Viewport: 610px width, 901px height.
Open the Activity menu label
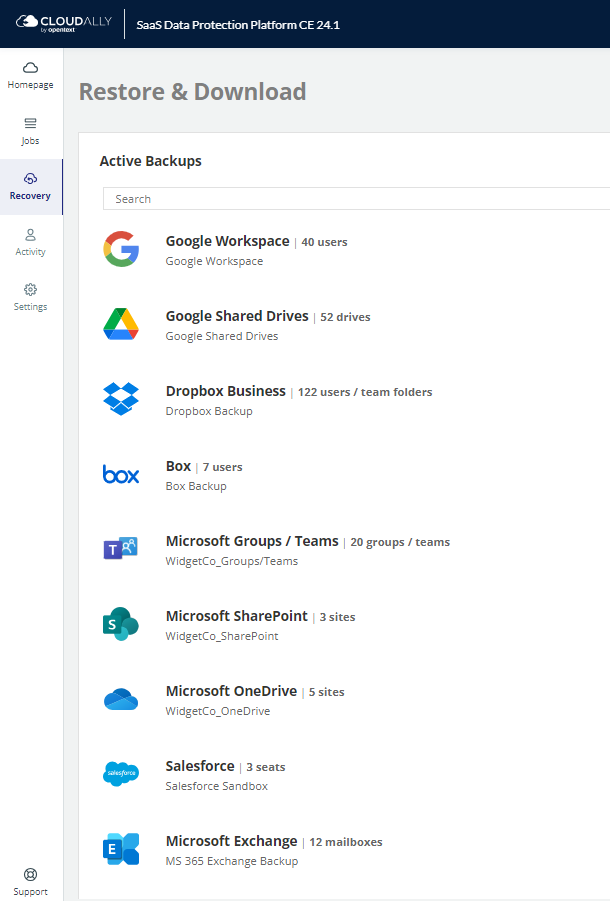point(30,251)
